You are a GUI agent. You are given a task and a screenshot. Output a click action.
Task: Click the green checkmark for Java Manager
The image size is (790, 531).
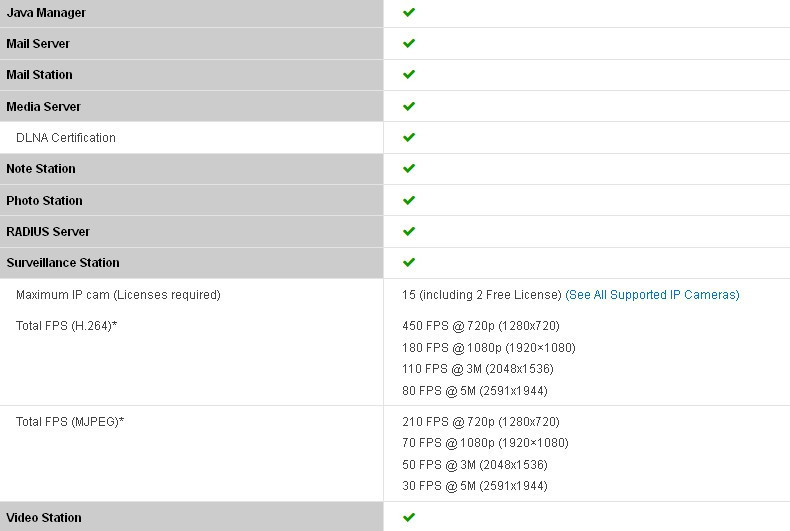pyautogui.click(x=409, y=12)
